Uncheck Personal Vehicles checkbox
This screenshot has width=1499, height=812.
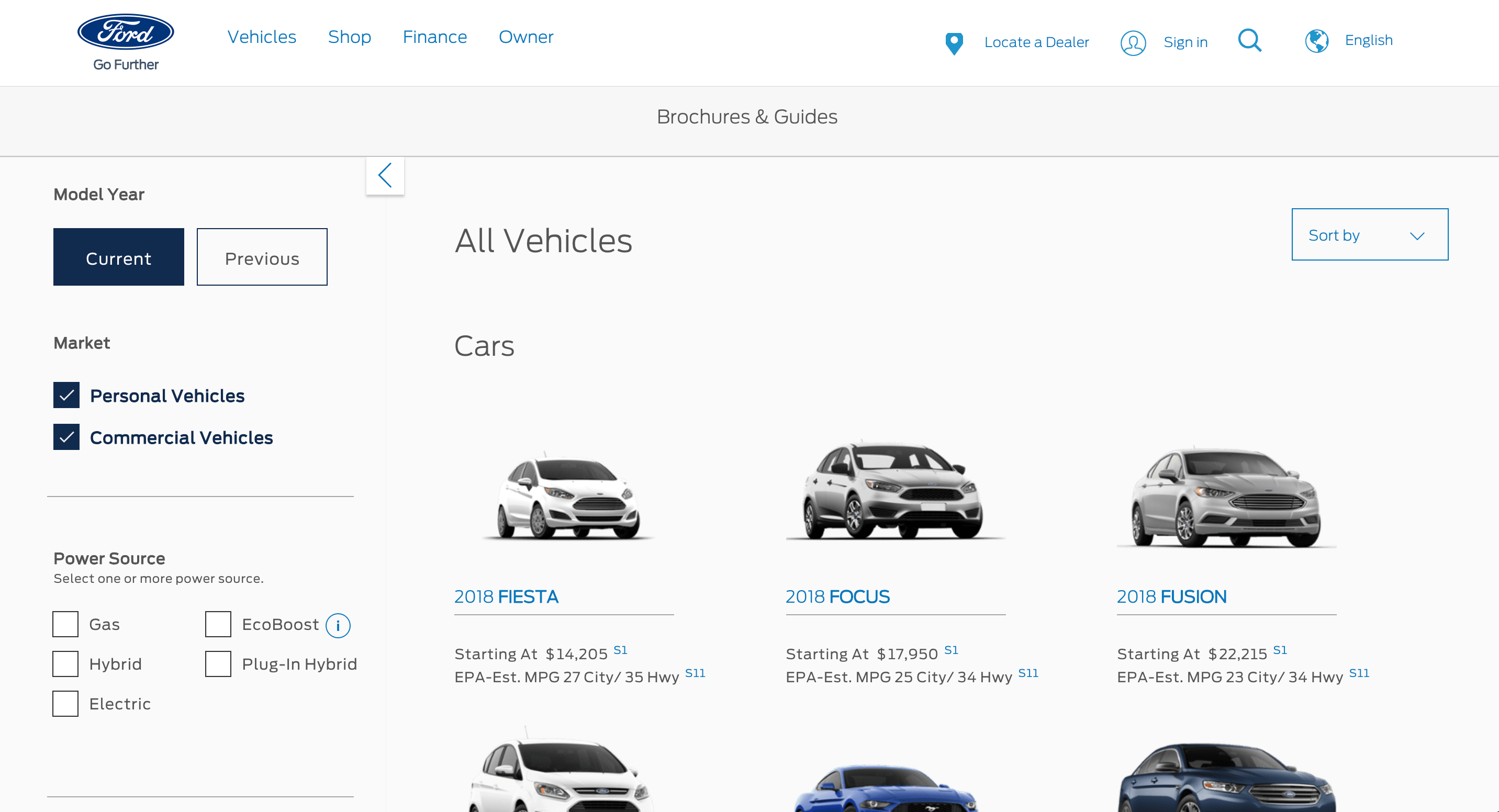click(x=66, y=396)
